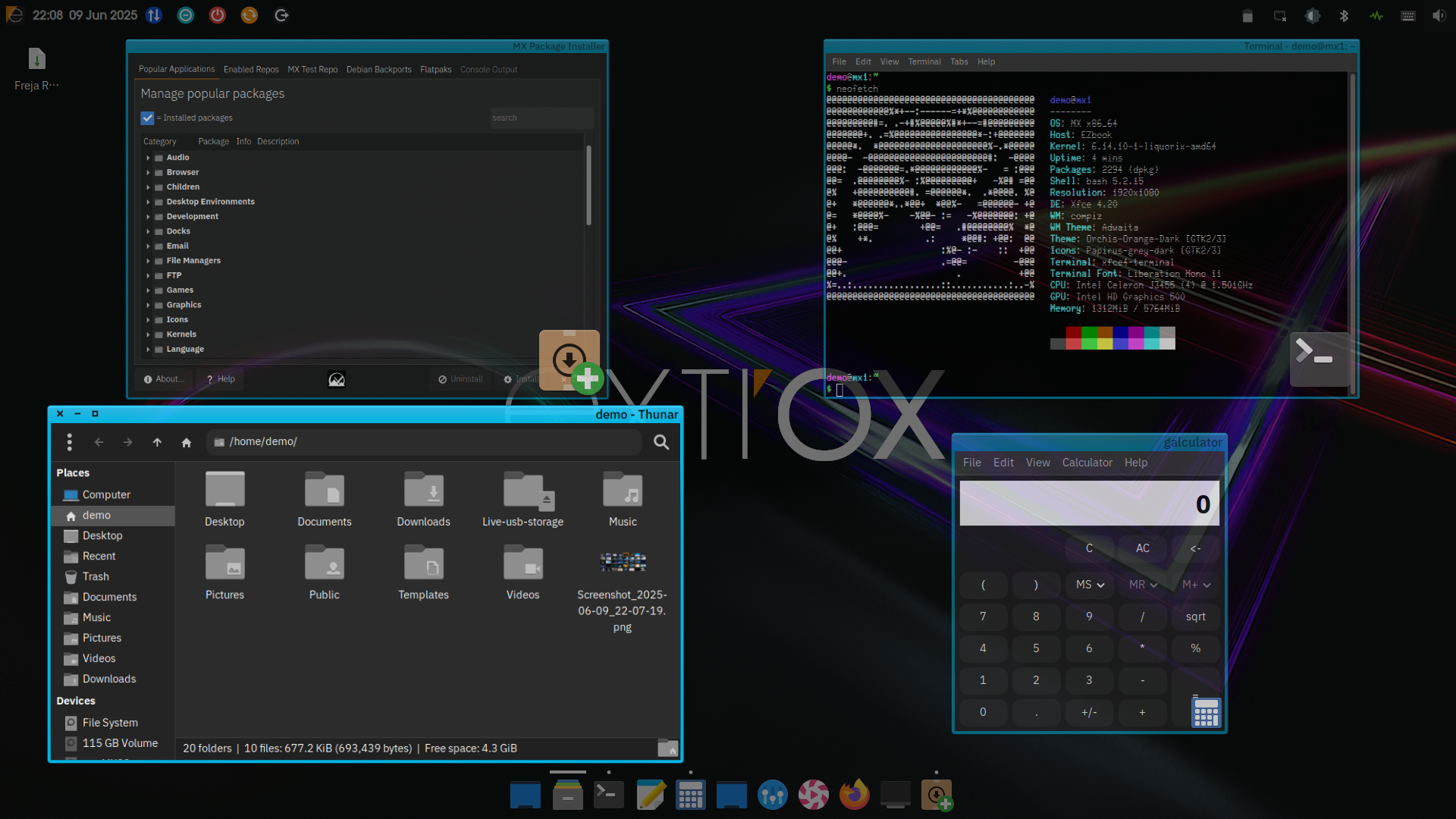The height and width of the screenshot is (819, 1456).
Task: Click the About button in Package Installer
Action: (x=163, y=379)
